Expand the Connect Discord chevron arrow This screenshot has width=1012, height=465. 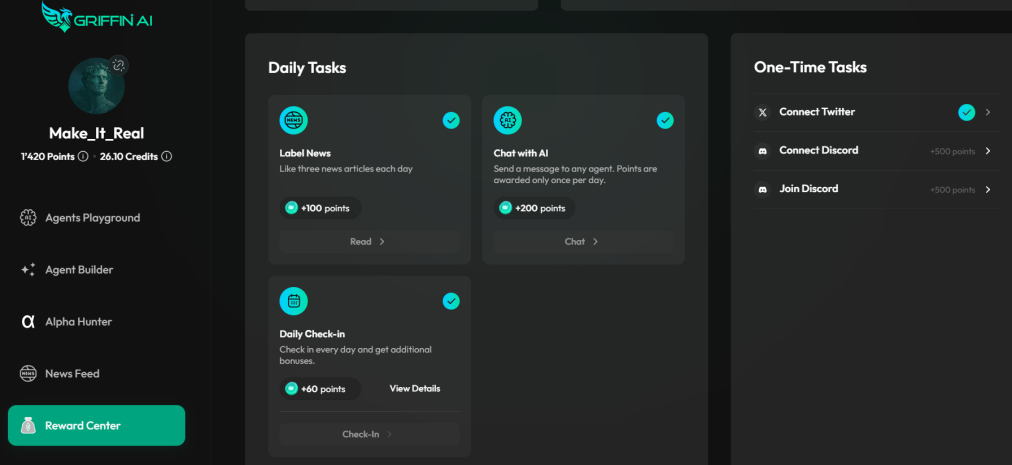[x=987, y=151]
